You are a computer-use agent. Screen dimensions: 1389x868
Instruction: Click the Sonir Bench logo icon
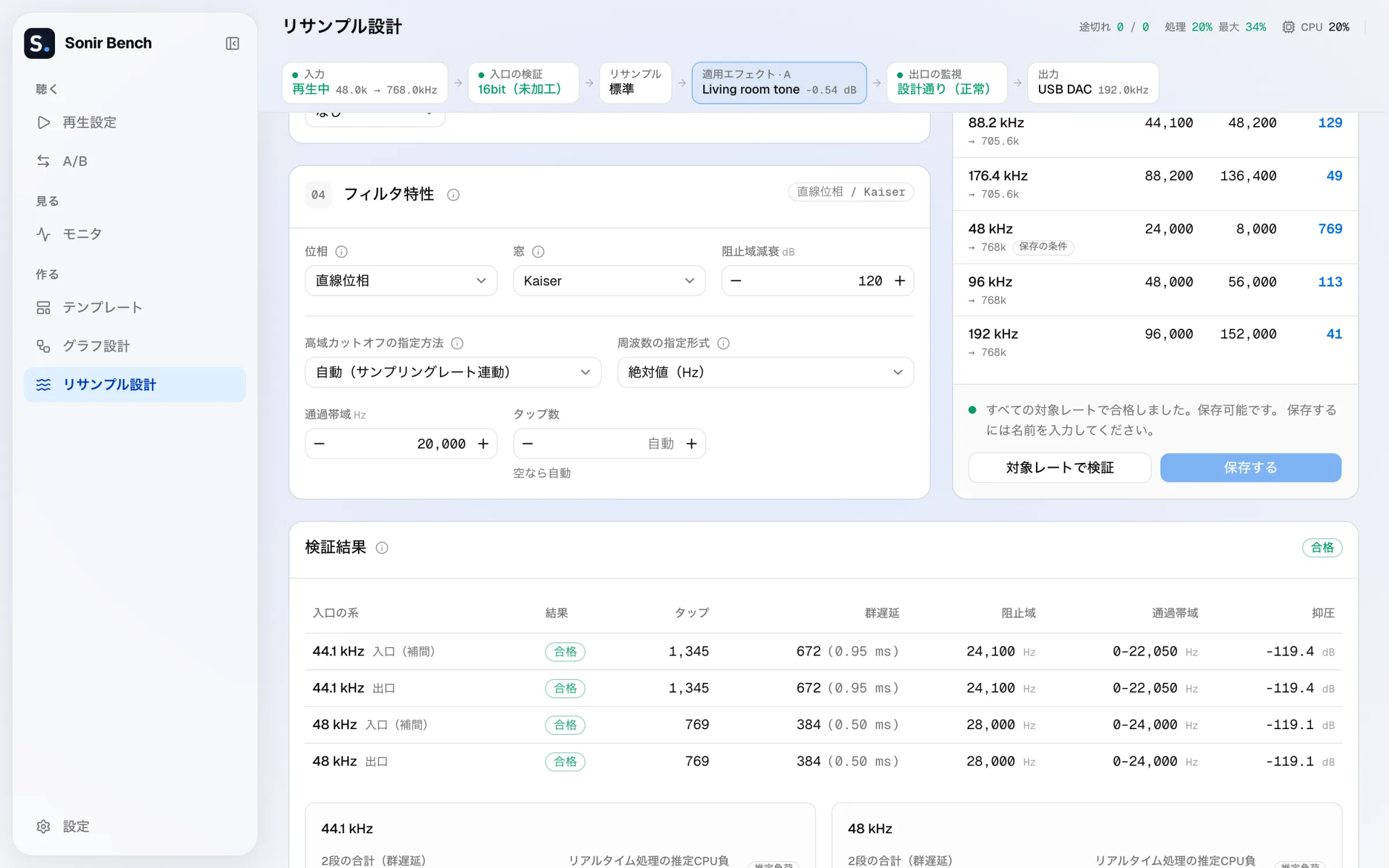point(39,43)
